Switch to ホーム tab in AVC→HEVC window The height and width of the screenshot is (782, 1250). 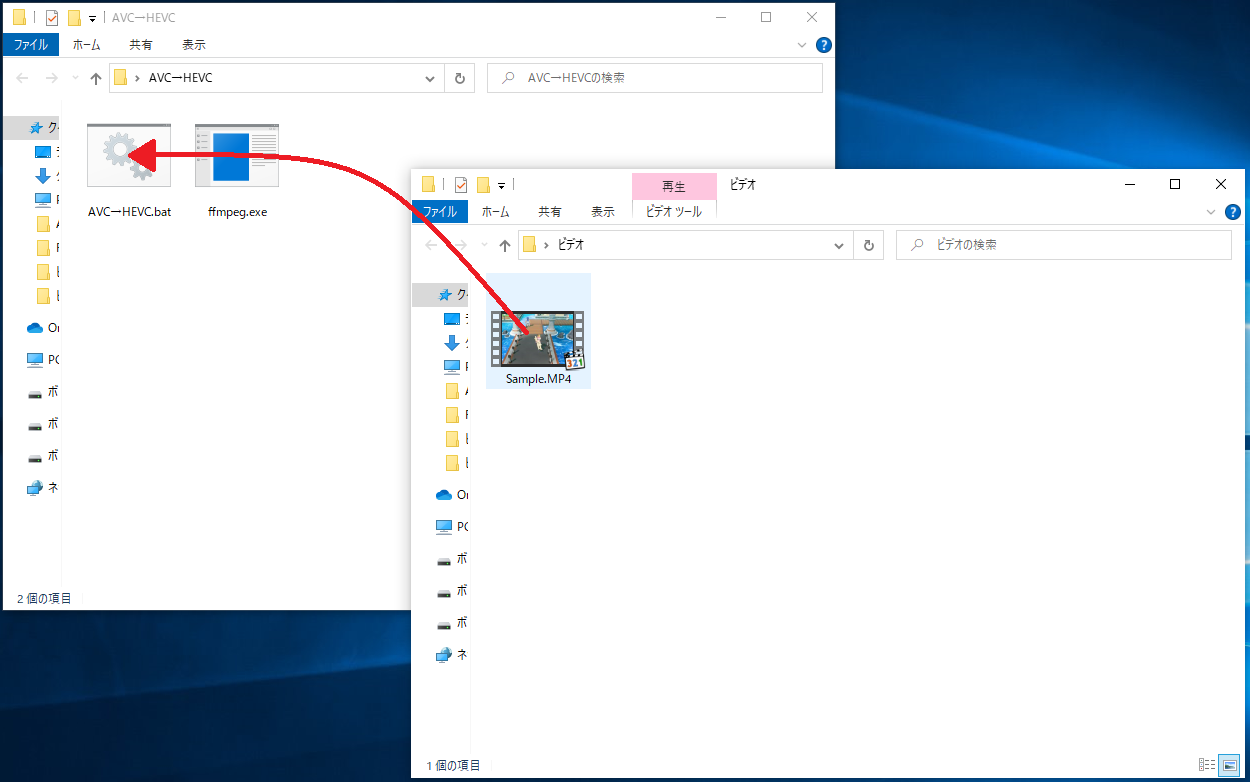(x=87, y=44)
